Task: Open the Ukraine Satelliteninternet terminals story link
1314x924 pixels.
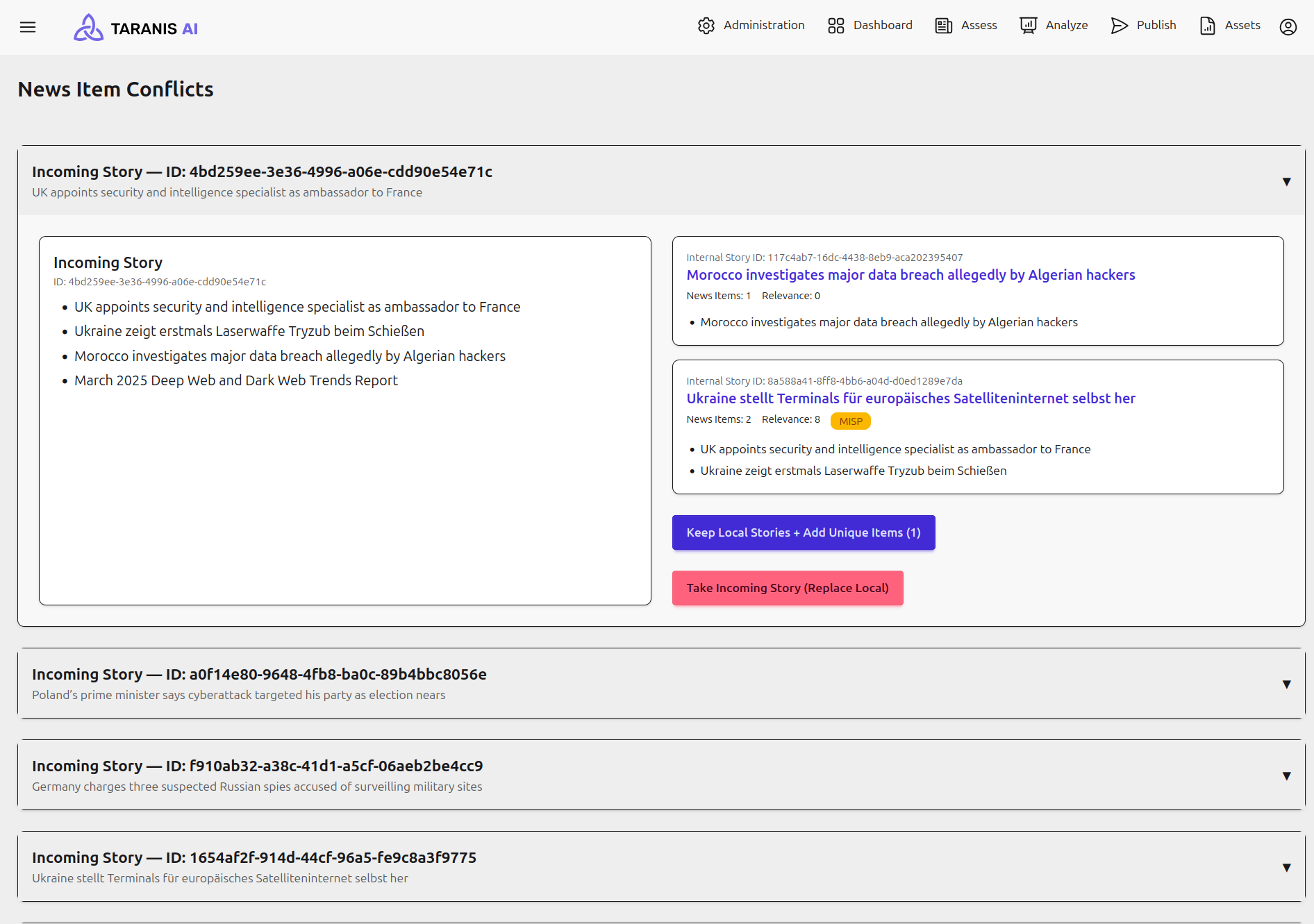Action: tap(910, 398)
